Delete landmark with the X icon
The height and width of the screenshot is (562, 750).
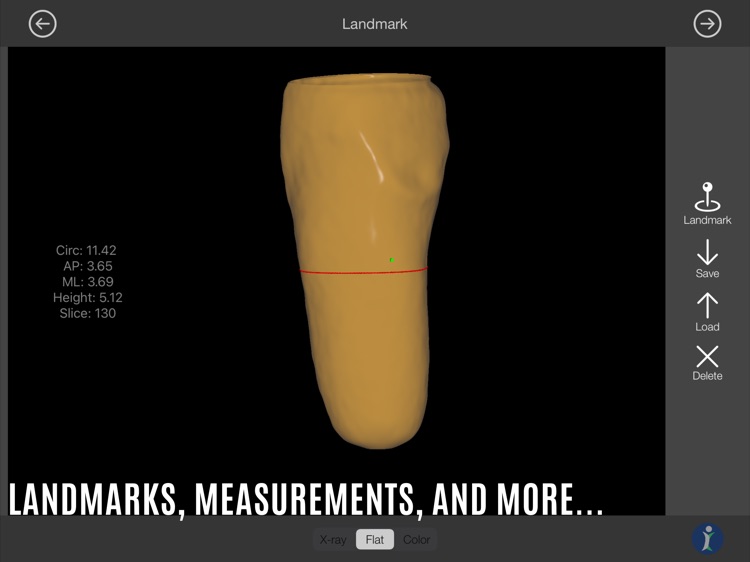707,363
